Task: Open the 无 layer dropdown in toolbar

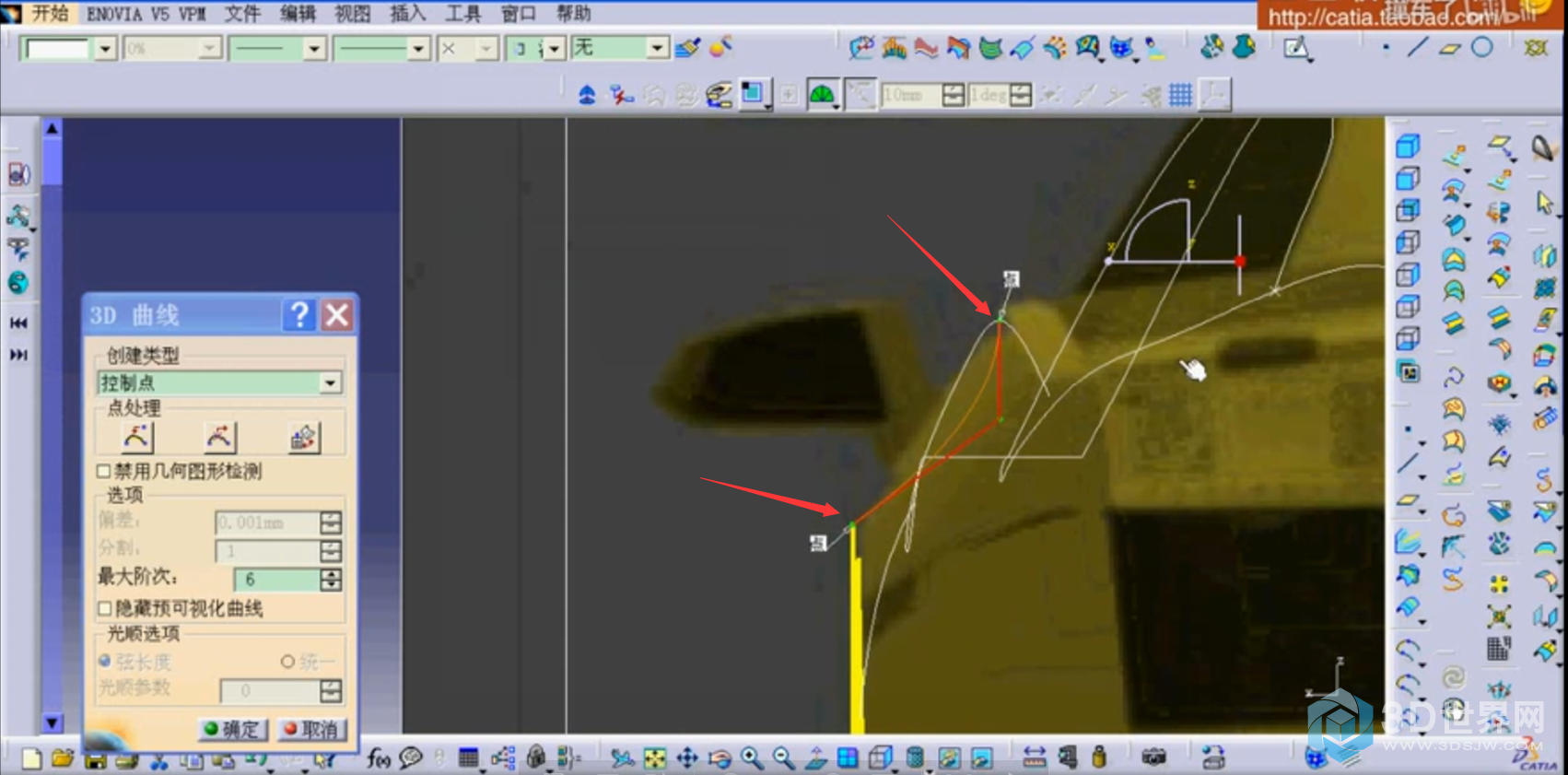Action: (657, 48)
